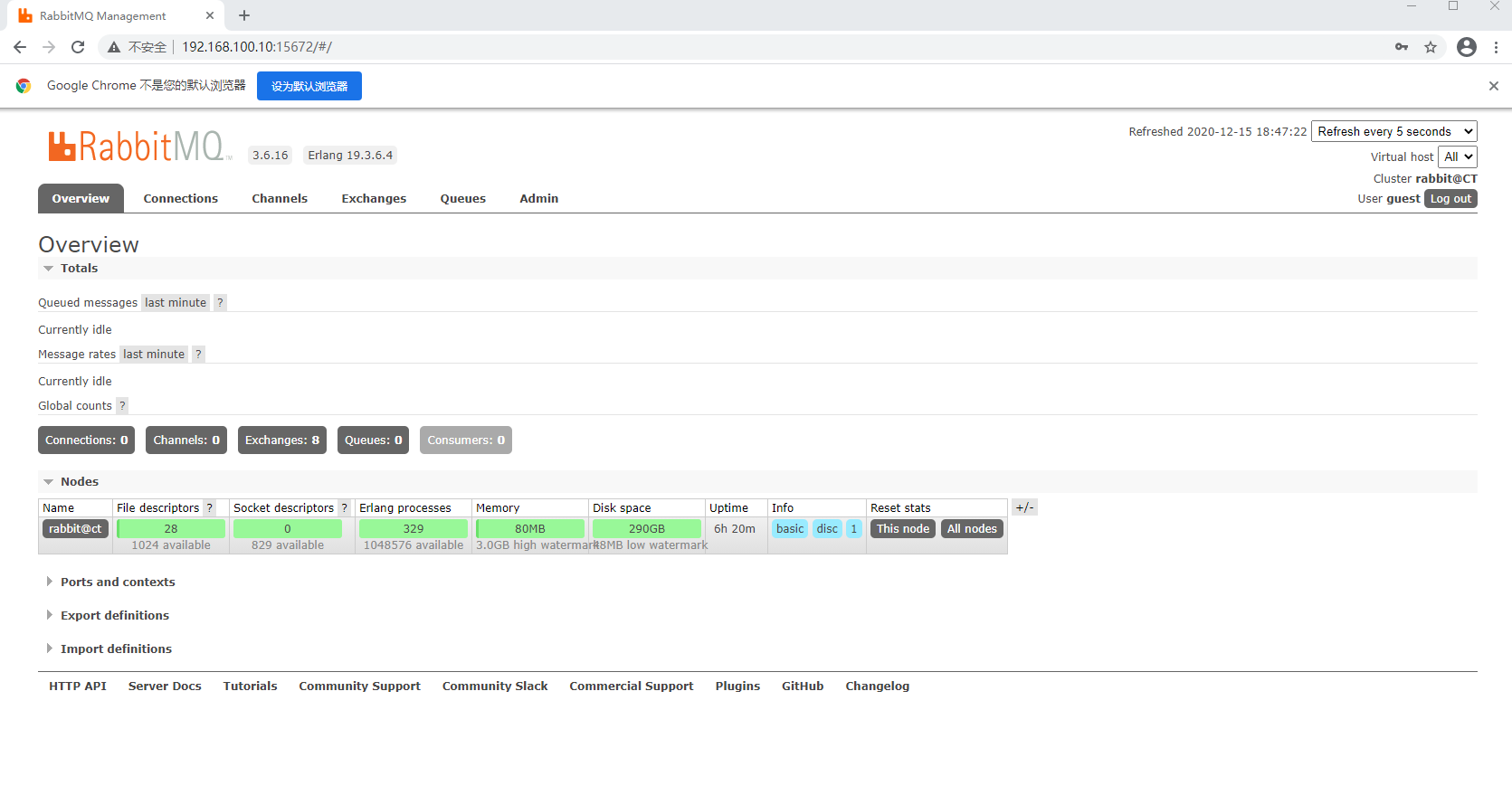The height and width of the screenshot is (786, 1512).
Task: Click the basic info tag
Action: tap(790, 529)
